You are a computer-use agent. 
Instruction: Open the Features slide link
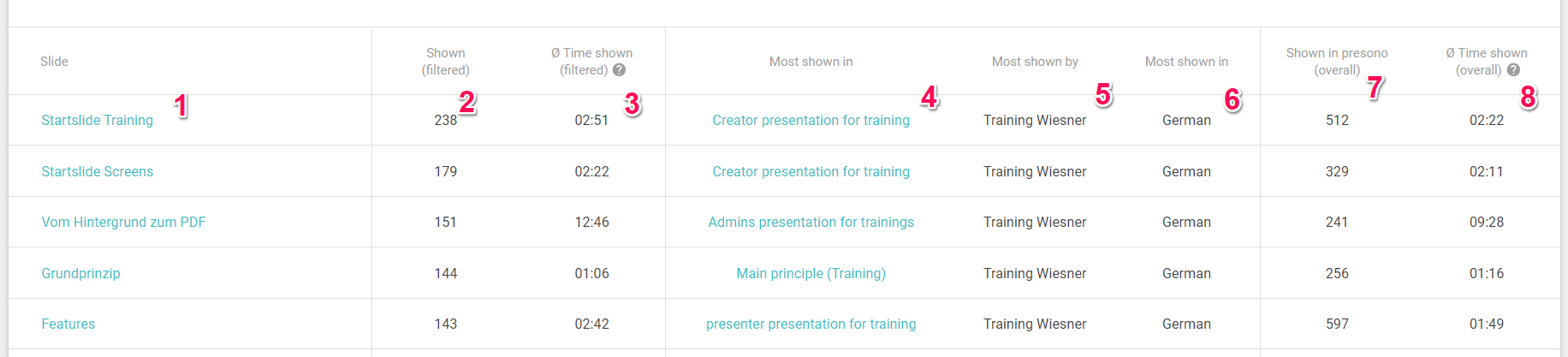click(x=68, y=324)
